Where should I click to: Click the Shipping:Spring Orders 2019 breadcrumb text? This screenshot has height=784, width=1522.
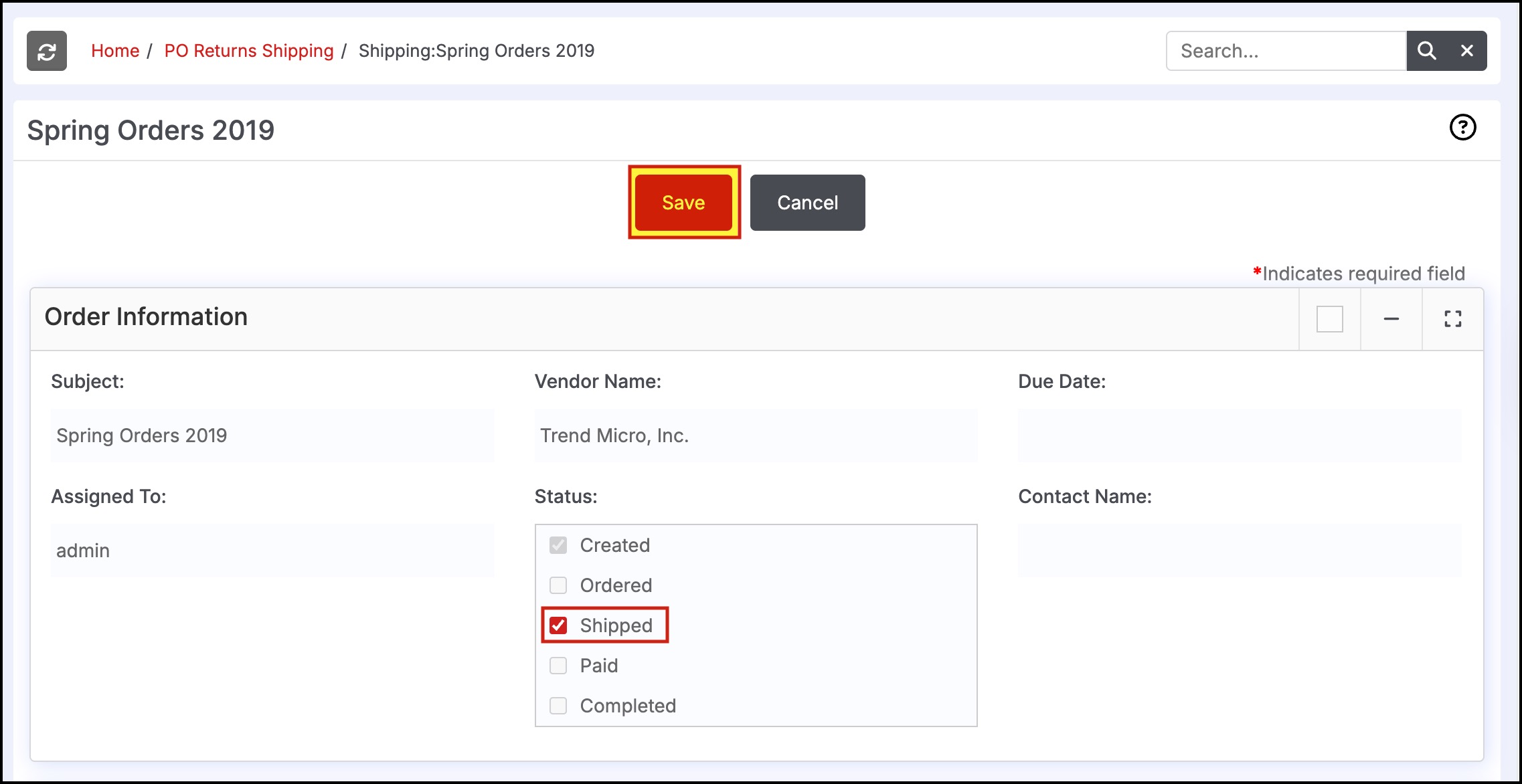tap(477, 51)
